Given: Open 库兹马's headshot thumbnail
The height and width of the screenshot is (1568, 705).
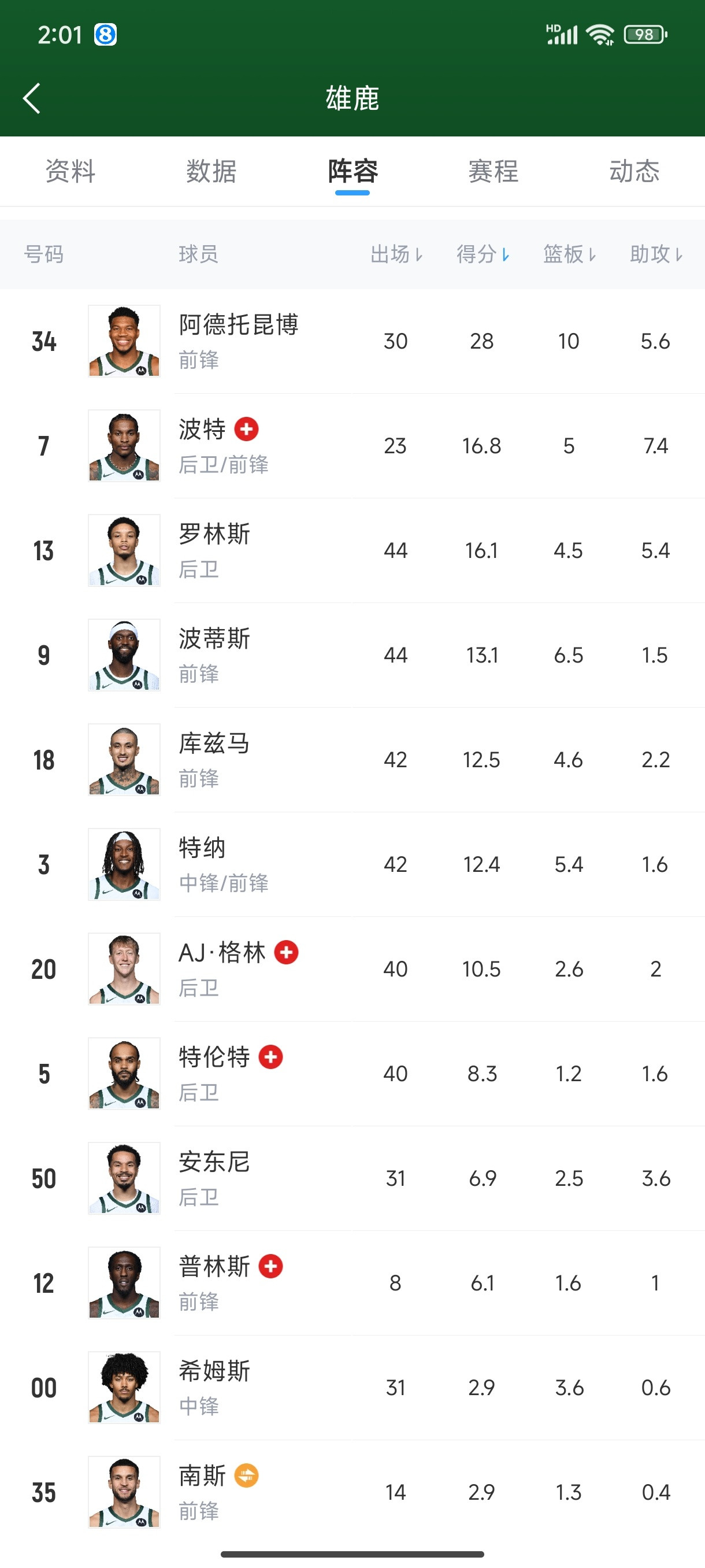Looking at the screenshot, I should [124, 760].
